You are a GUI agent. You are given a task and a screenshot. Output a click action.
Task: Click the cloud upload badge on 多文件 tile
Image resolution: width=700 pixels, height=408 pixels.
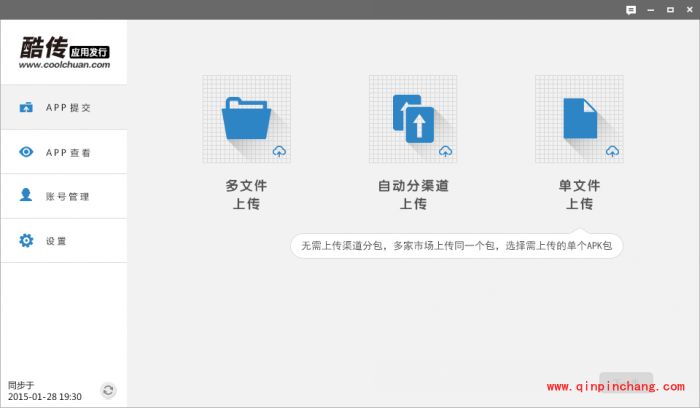tap(279, 151)
